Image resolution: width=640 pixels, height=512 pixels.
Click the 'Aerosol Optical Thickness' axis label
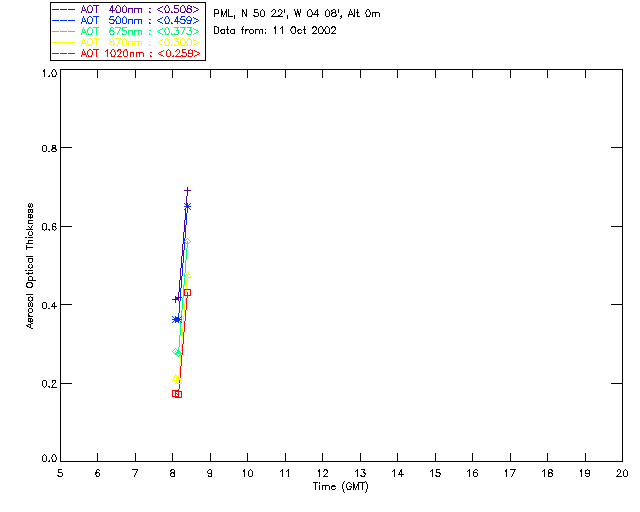tap(30, 266)
